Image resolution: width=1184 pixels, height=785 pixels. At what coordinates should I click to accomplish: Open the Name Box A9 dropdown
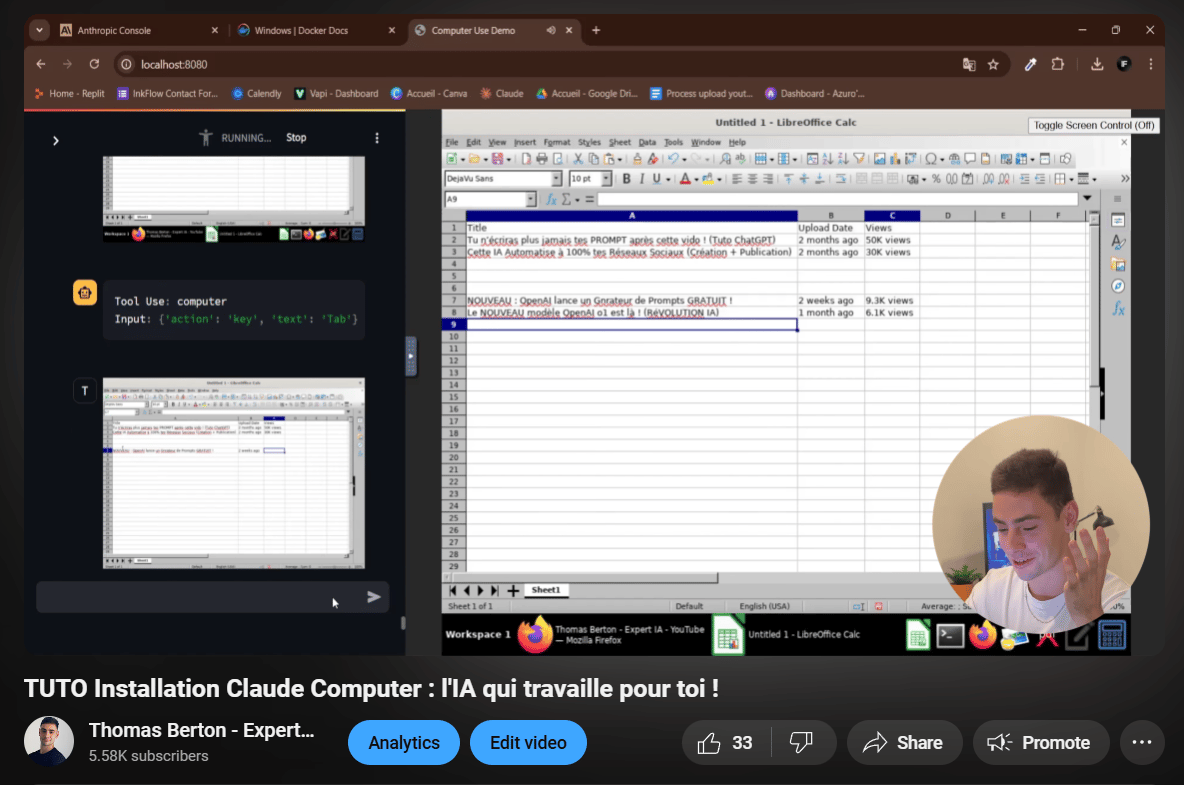pyautogui.click(x=530, y=199)
